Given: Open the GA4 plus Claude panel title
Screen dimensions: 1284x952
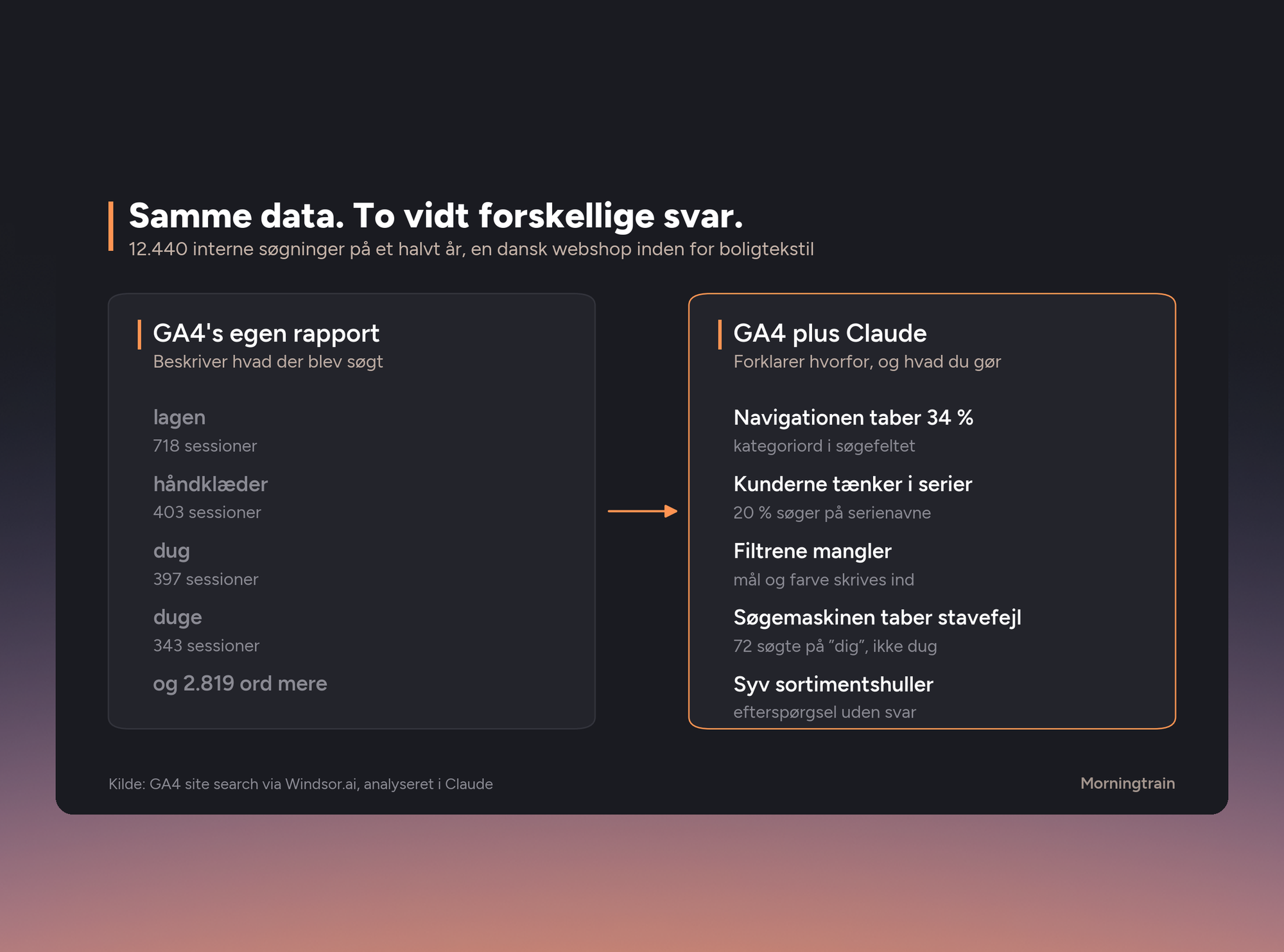Looking at the screenshot, I should pyautogui.click(x=830, y=334).
